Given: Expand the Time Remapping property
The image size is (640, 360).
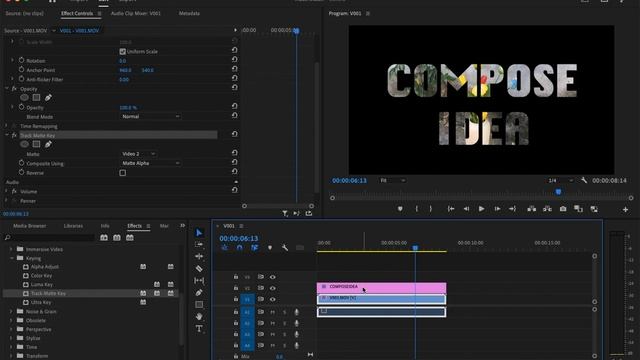Looking at the screenshot, I should click(6, 126).
